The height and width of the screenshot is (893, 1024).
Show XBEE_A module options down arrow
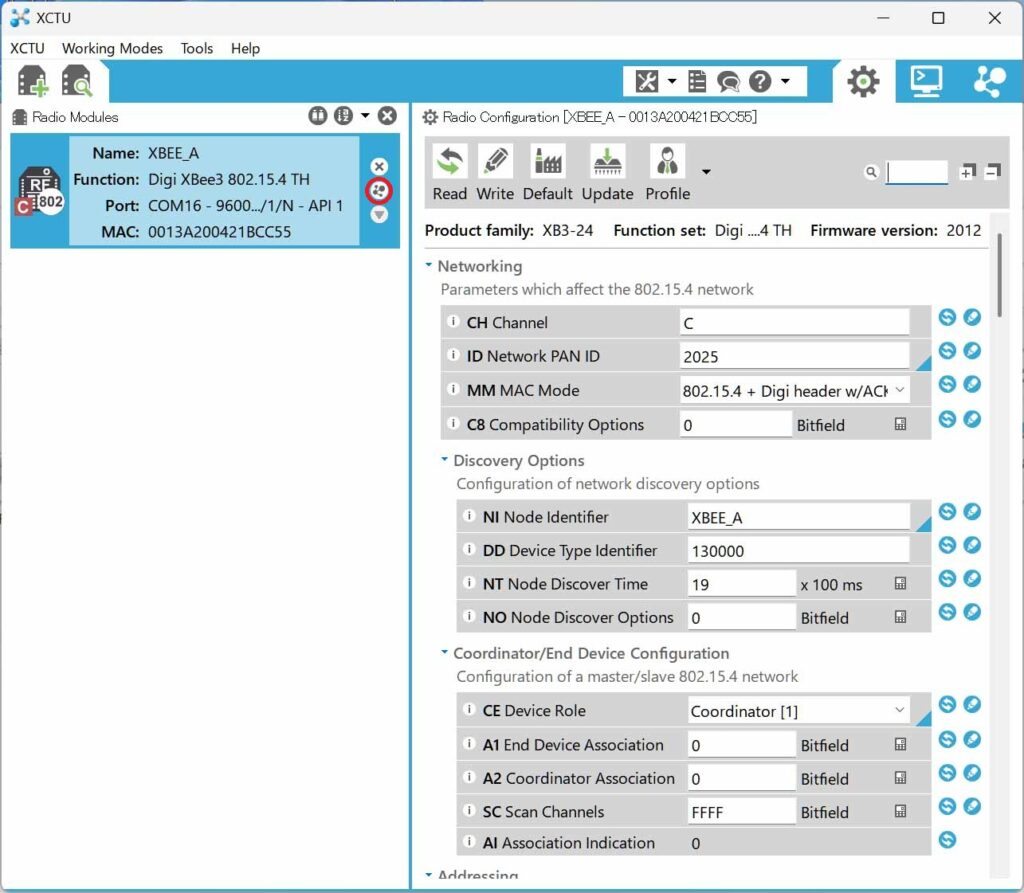click(379, 214)
